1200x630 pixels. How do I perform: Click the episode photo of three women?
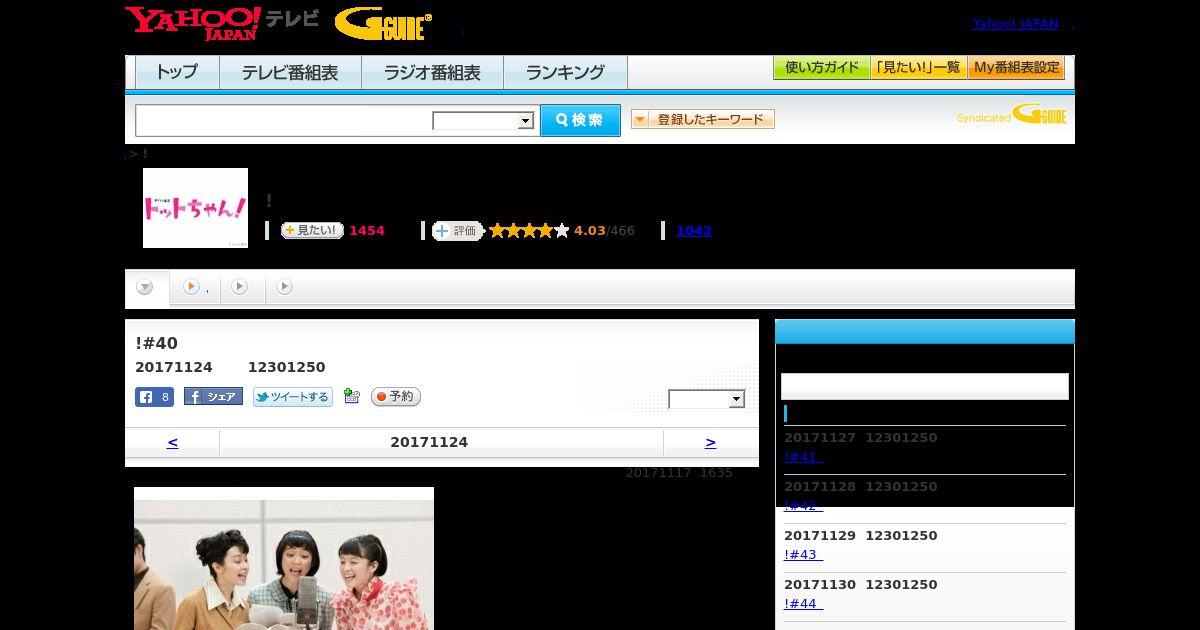tap(284, 559)
